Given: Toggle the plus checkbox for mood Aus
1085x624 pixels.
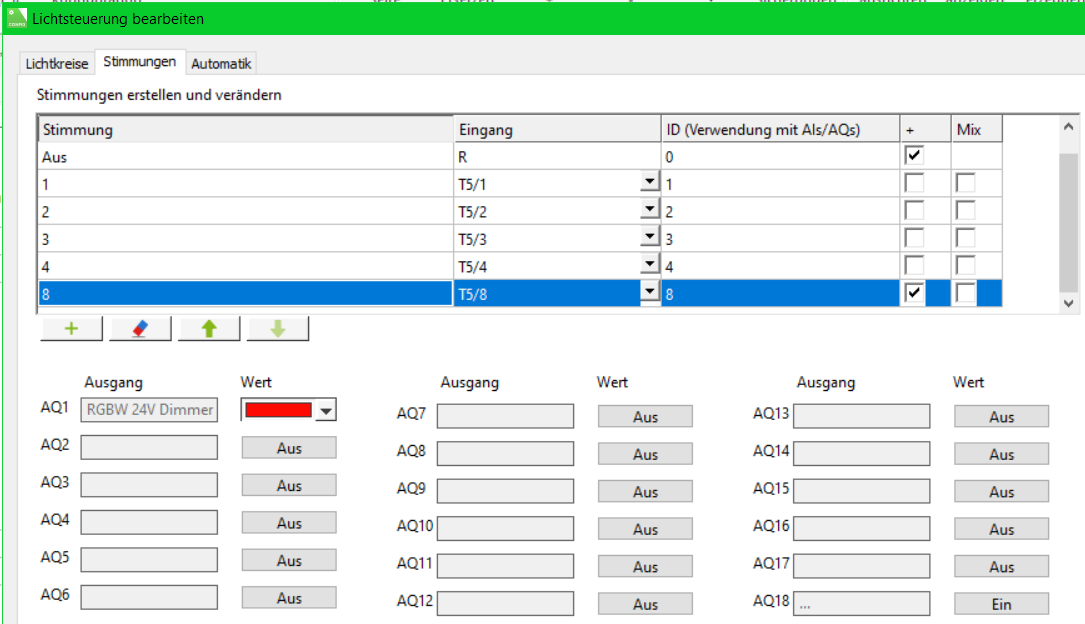Looking at the screenshot, I should click(x=913, y=156).
